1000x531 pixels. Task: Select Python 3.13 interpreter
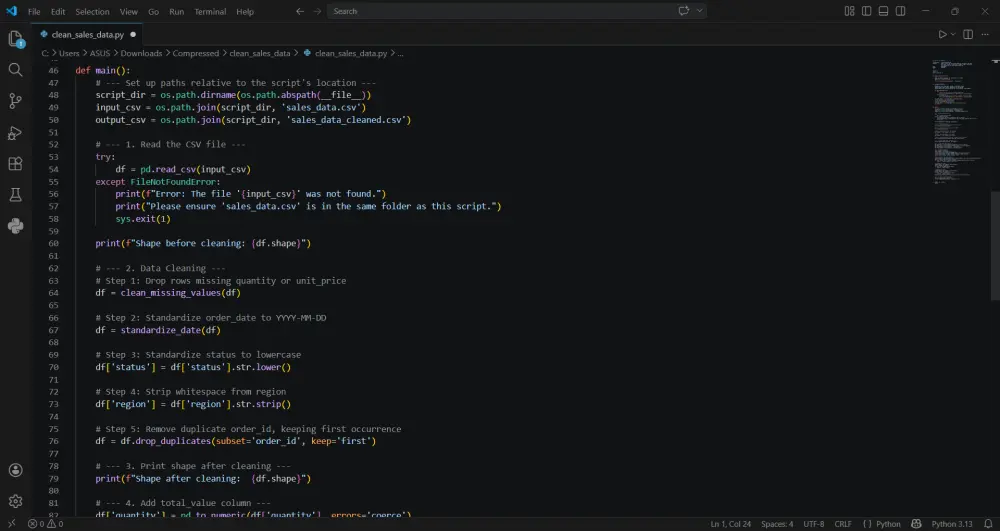[952, 524]
